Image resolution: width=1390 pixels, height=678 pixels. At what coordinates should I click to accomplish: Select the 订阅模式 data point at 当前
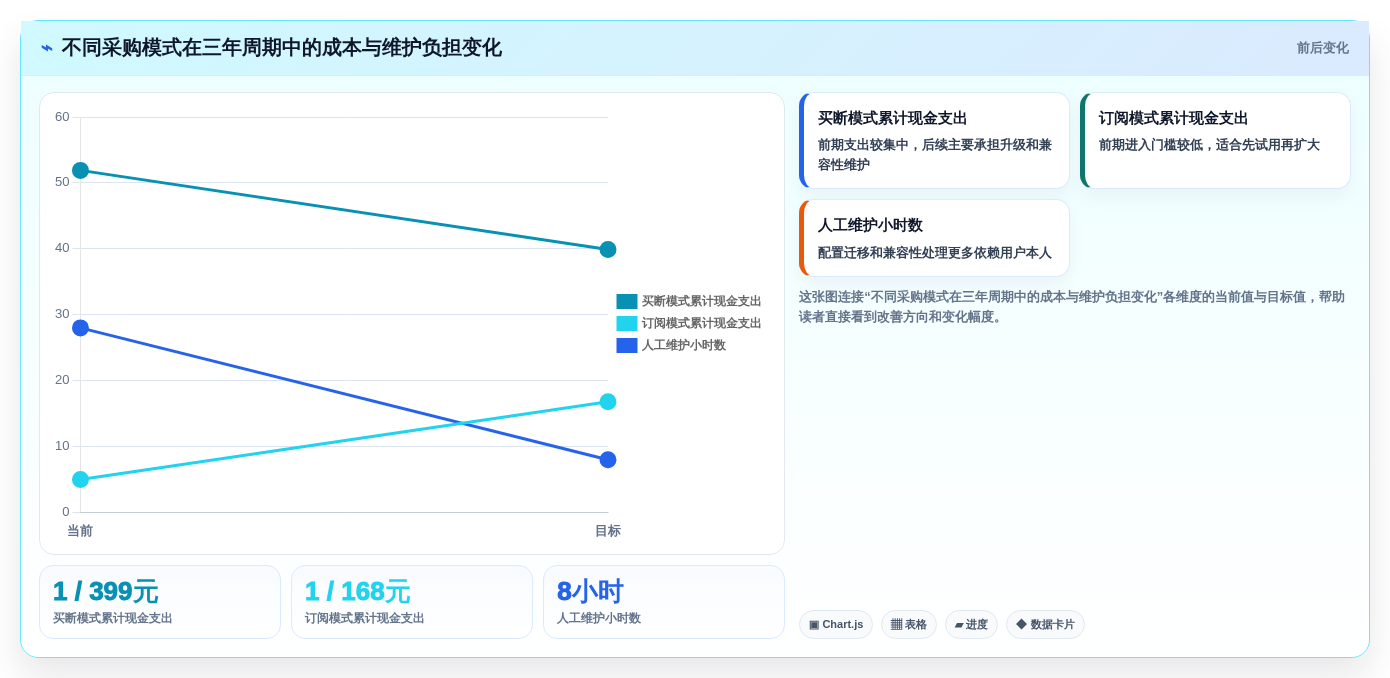[80, 480]
